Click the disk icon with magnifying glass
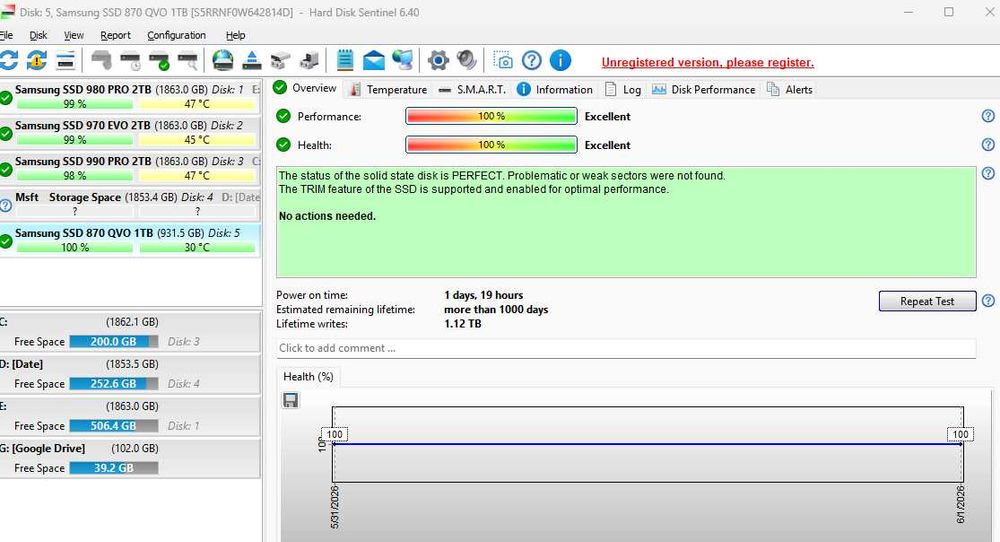This screenshot has width=1000, height=542. pos(188,61)
